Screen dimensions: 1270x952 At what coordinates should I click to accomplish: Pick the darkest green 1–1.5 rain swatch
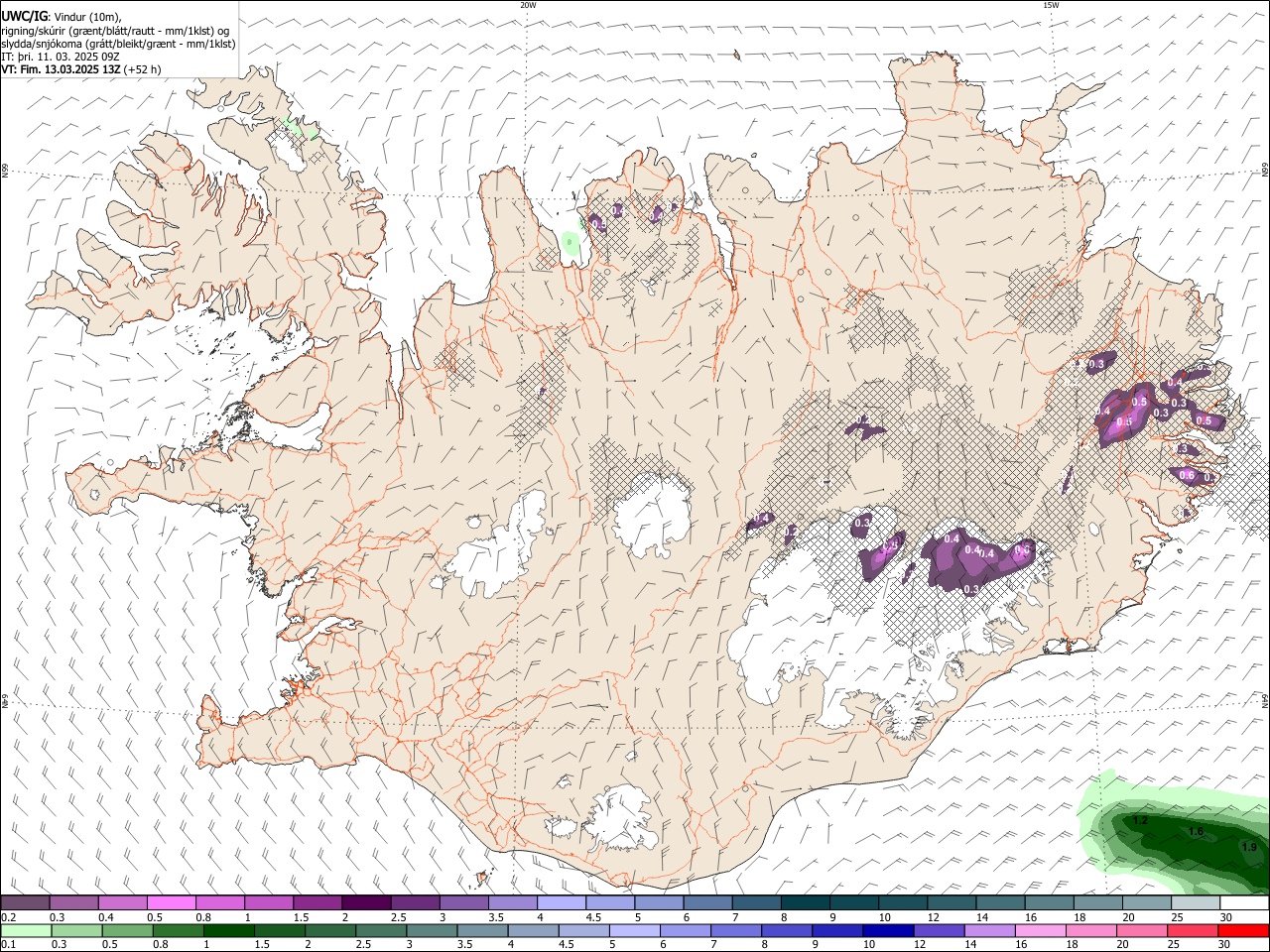[229, 930]
